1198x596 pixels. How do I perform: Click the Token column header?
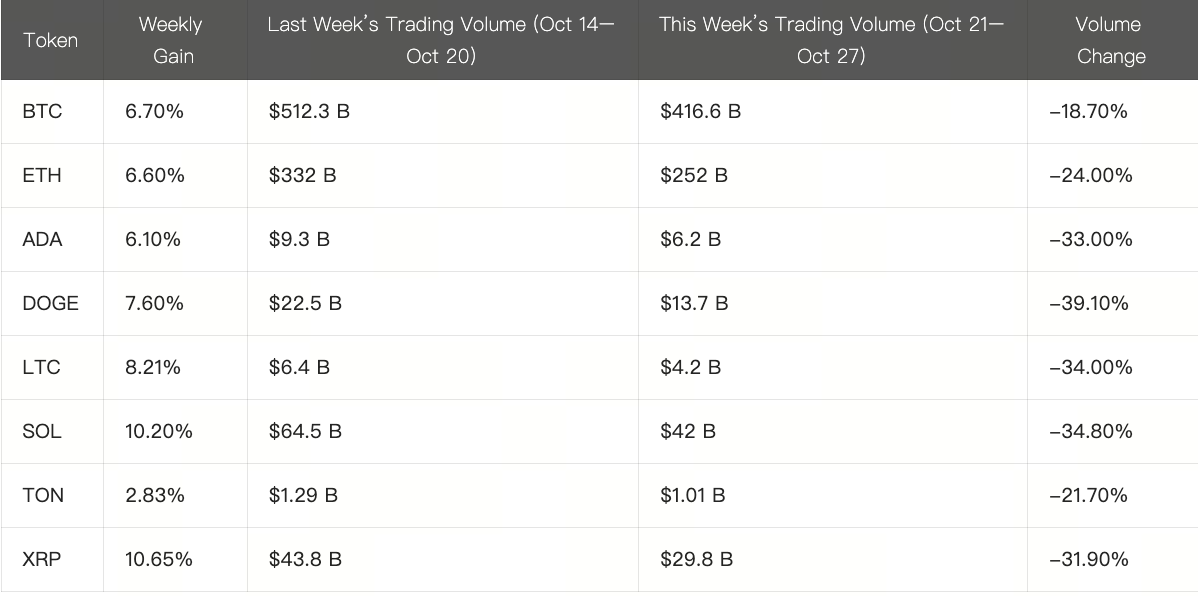[50, 41]
